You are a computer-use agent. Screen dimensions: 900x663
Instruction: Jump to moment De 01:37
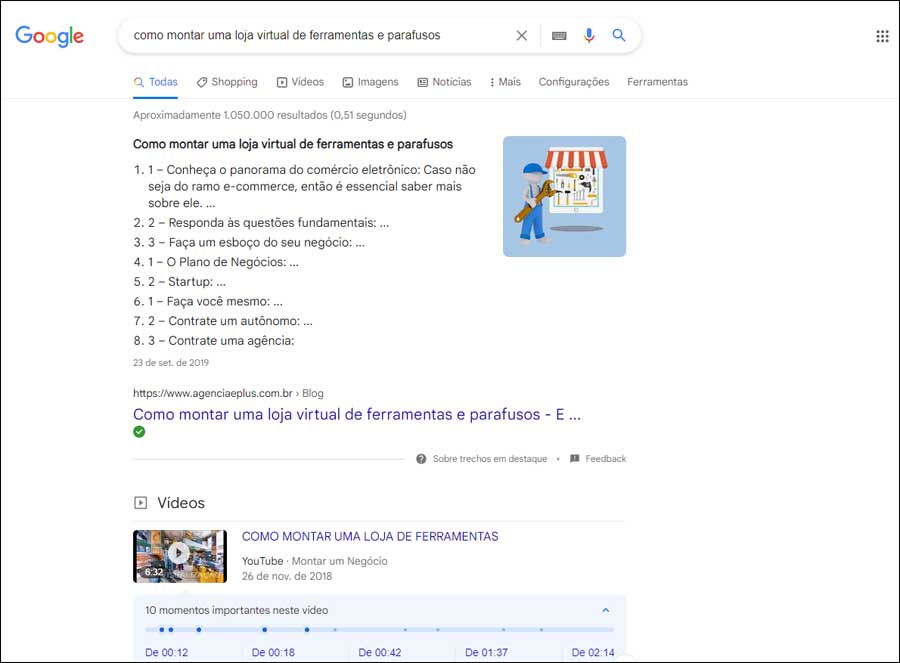pyautogui.click(x=486, y=653)
